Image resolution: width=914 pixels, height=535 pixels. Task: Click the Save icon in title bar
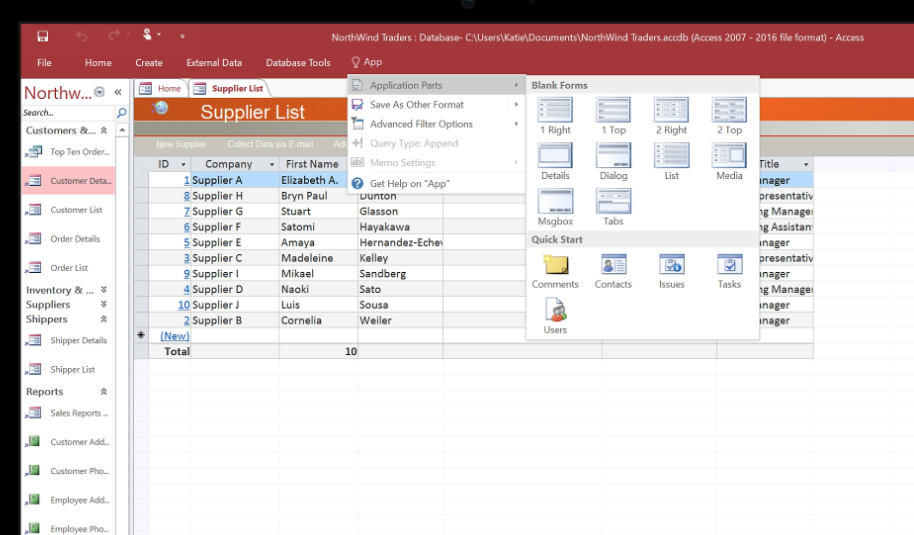pos(43,36)
